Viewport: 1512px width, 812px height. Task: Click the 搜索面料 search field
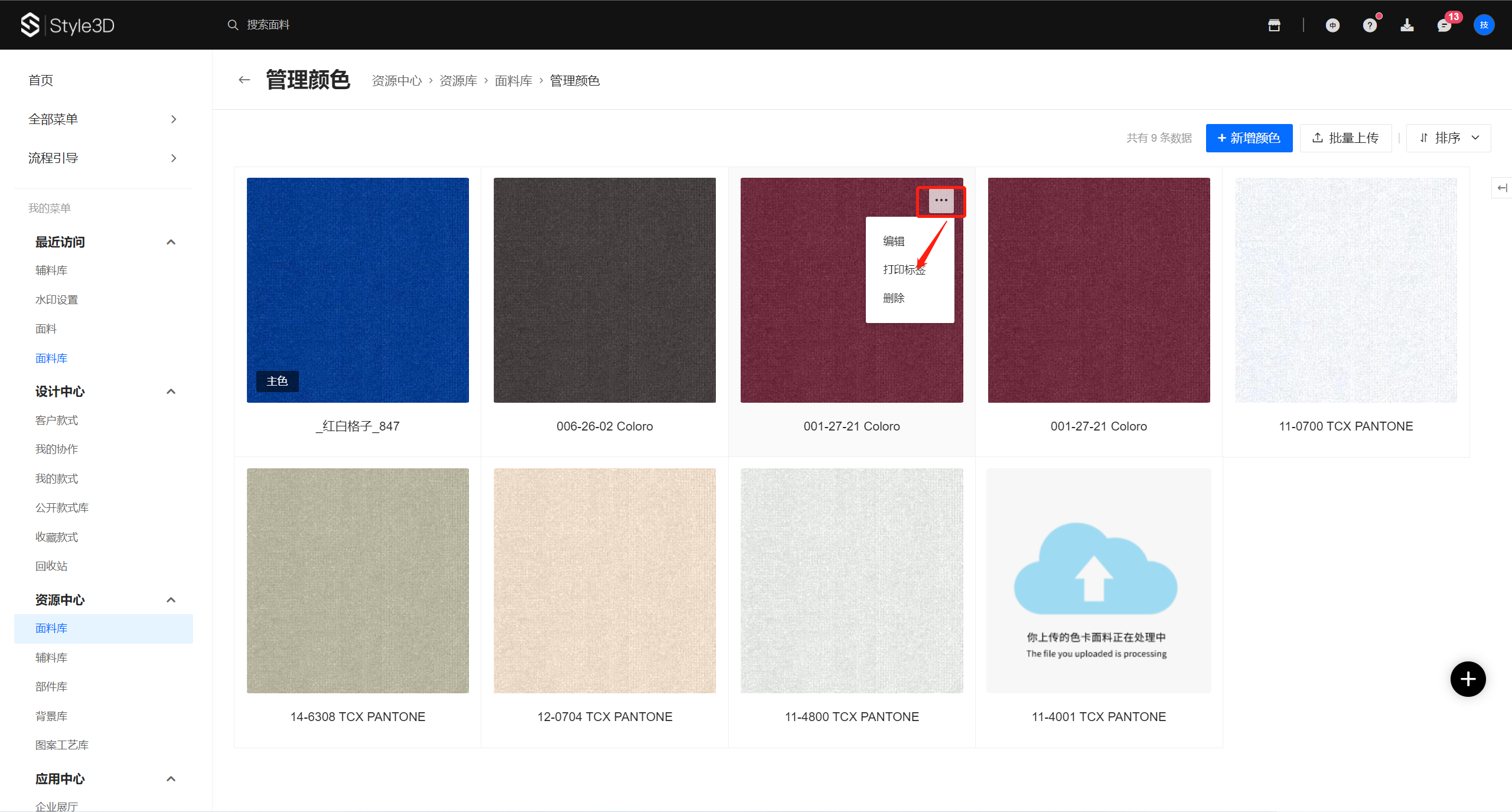click(x=268, y=25)
